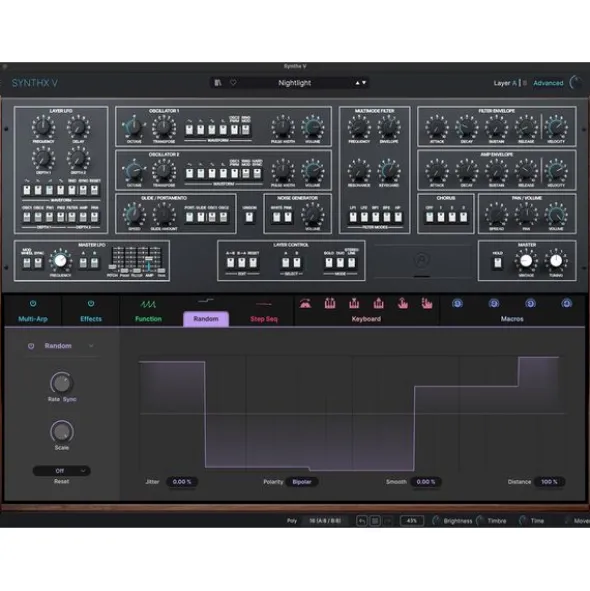The width and height of the screenshot is (590, 591).
Task: Click the Smooth 0.00 % value field
Action: coord(426,482)
